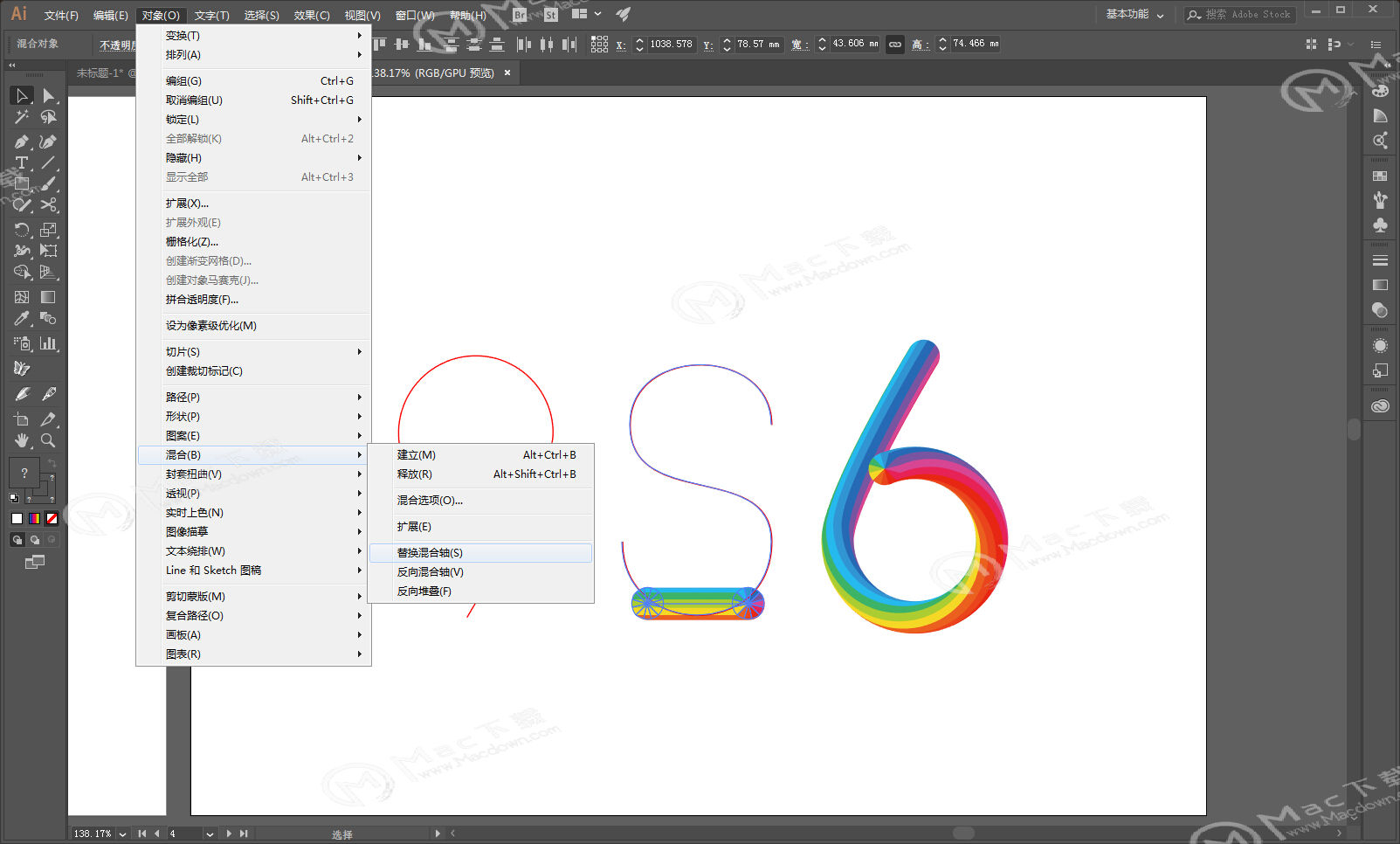This screenshot has width=1400, height=844.
Task: Open the zoom level dropdown at bottom
Action: [x=122, y=834]
